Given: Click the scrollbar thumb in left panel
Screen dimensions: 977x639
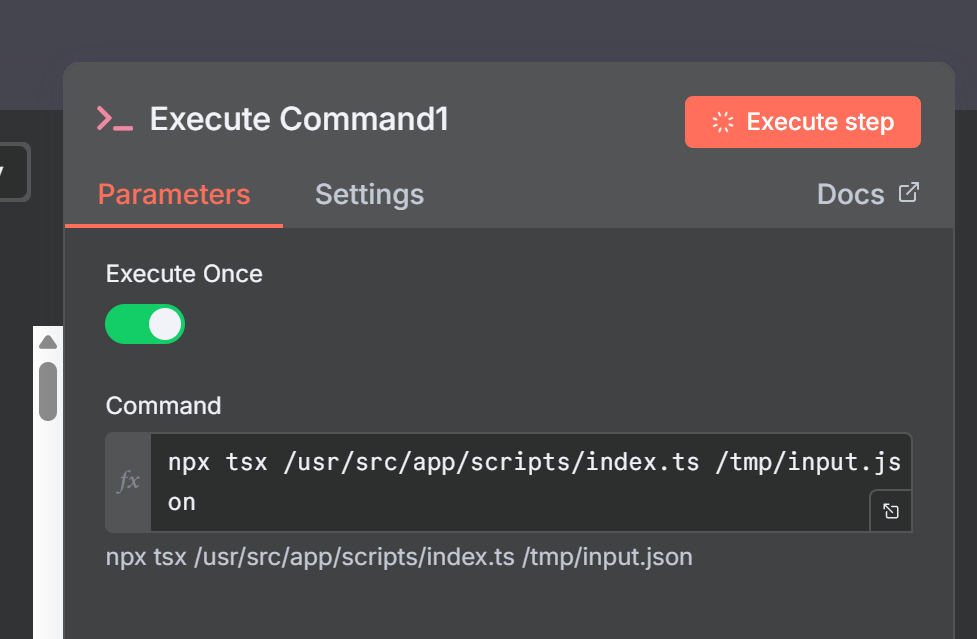Looking at the screenshot, I should pos(48,391).
